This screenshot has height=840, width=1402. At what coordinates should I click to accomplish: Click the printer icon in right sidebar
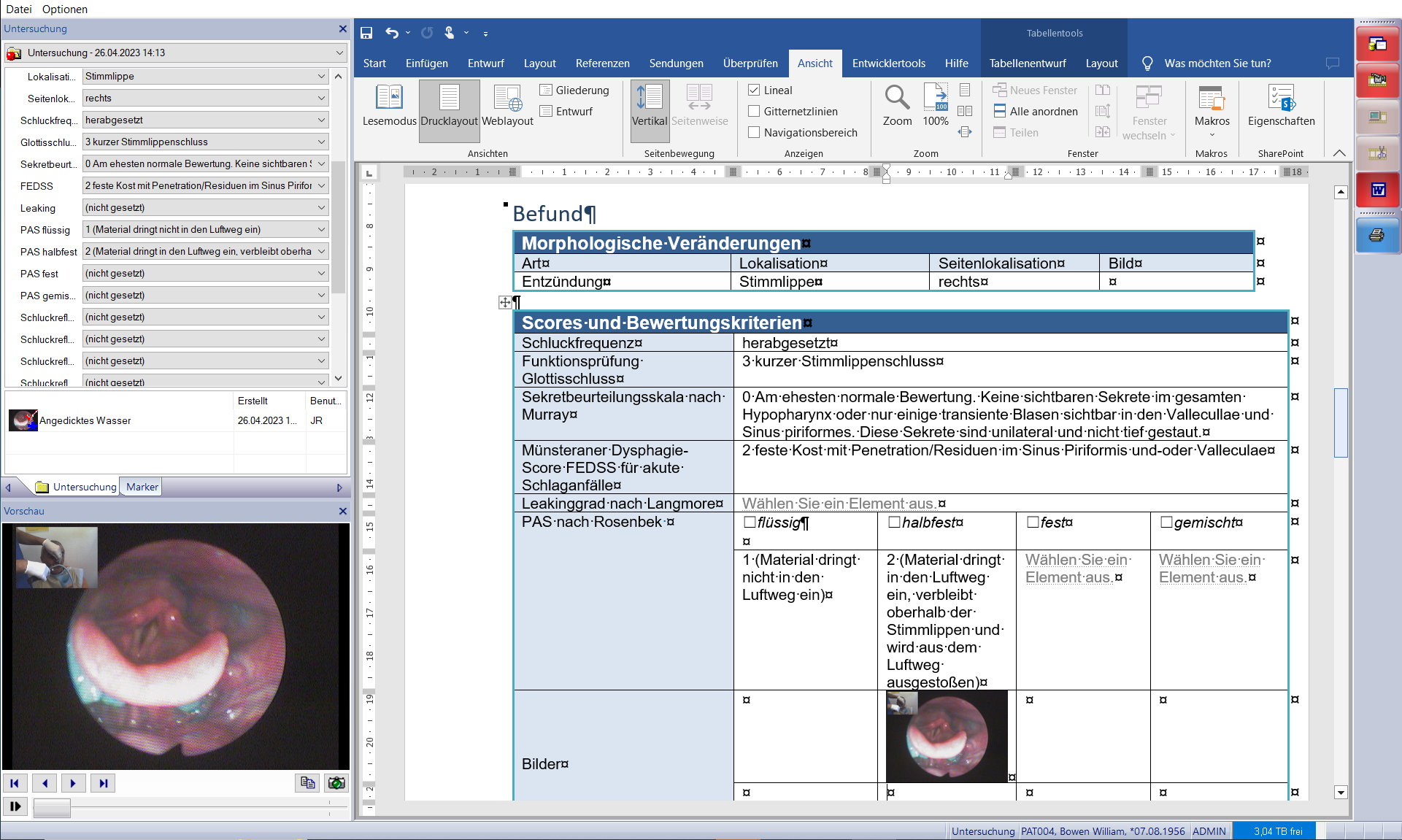click(1376, 236)
